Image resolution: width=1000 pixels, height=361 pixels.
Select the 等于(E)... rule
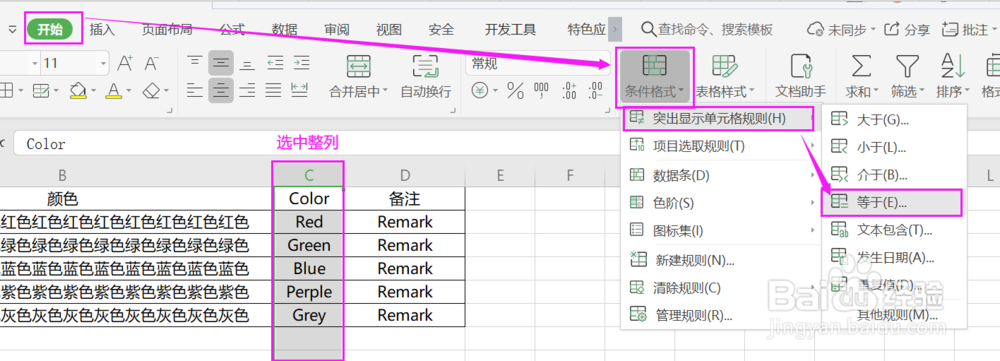pyautogui.click(x=894, y=203)
